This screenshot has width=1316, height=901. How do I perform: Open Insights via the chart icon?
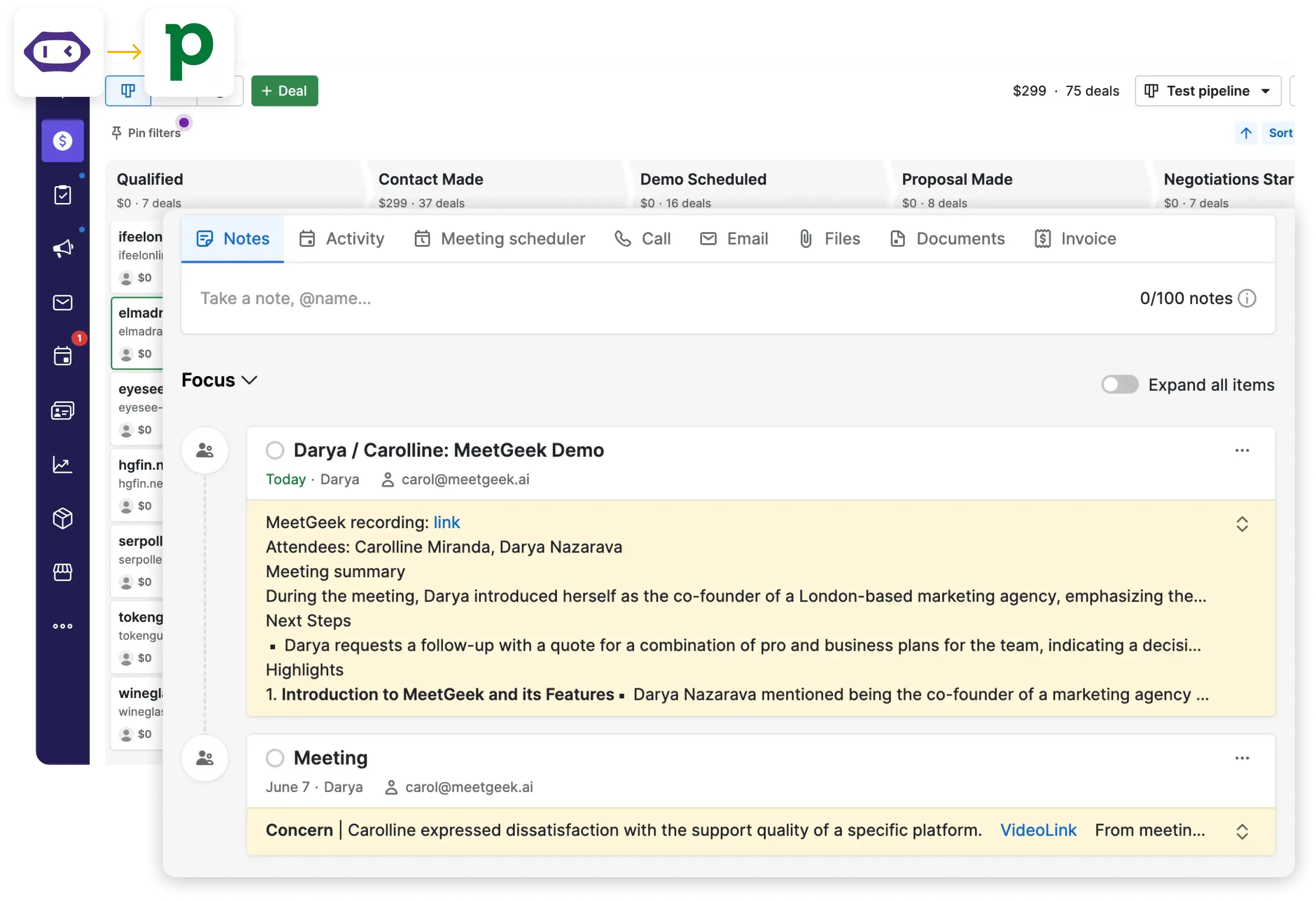62,465
